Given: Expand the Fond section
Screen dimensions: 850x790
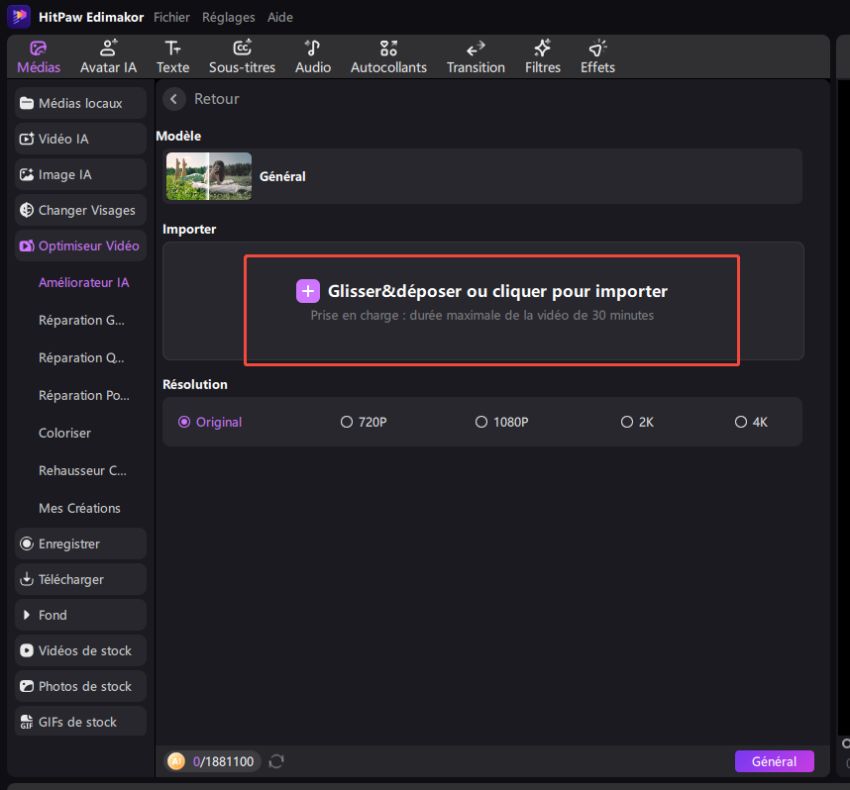Looking at the screenshot, I should [80, 615].
